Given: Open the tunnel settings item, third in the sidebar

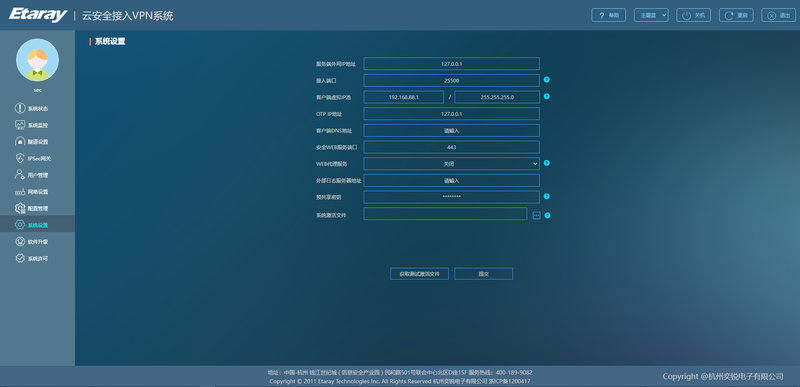Looking at the screenshot, I should click(x=32, y=142).
